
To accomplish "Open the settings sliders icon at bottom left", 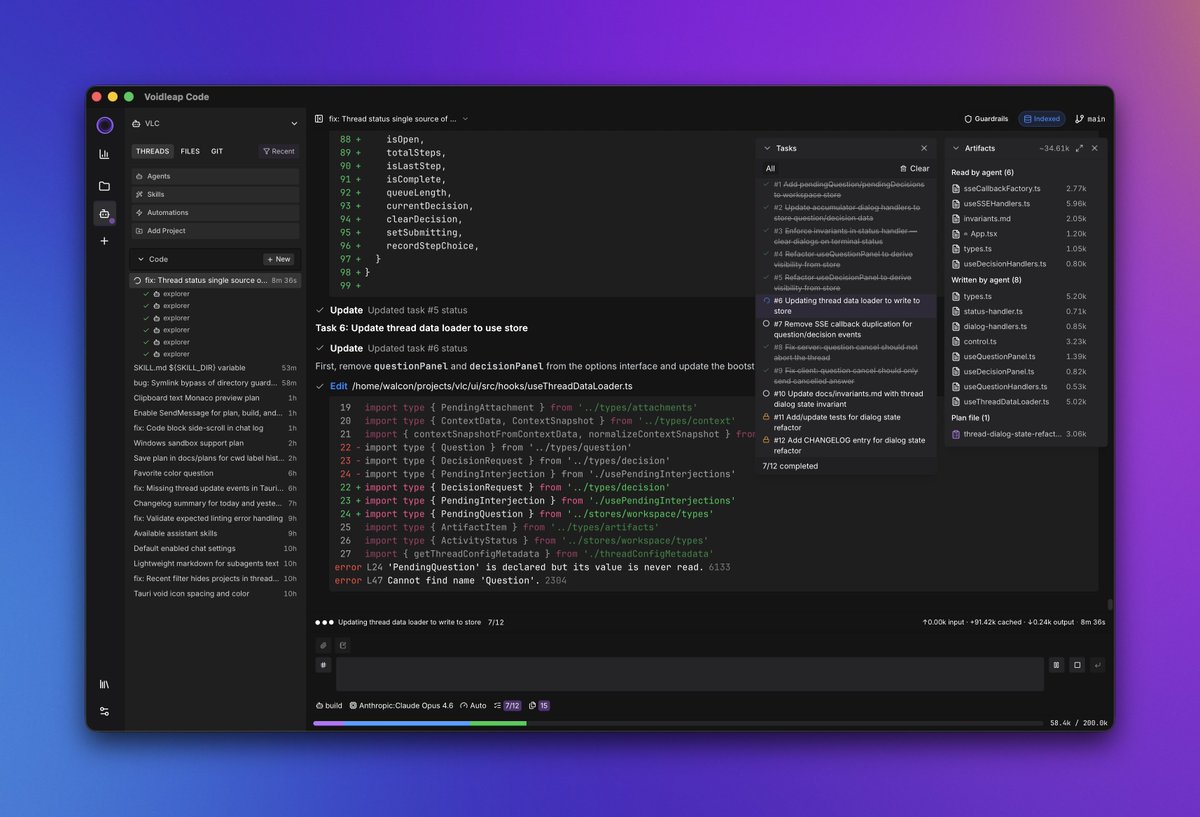I will click(x=105, y=711).
